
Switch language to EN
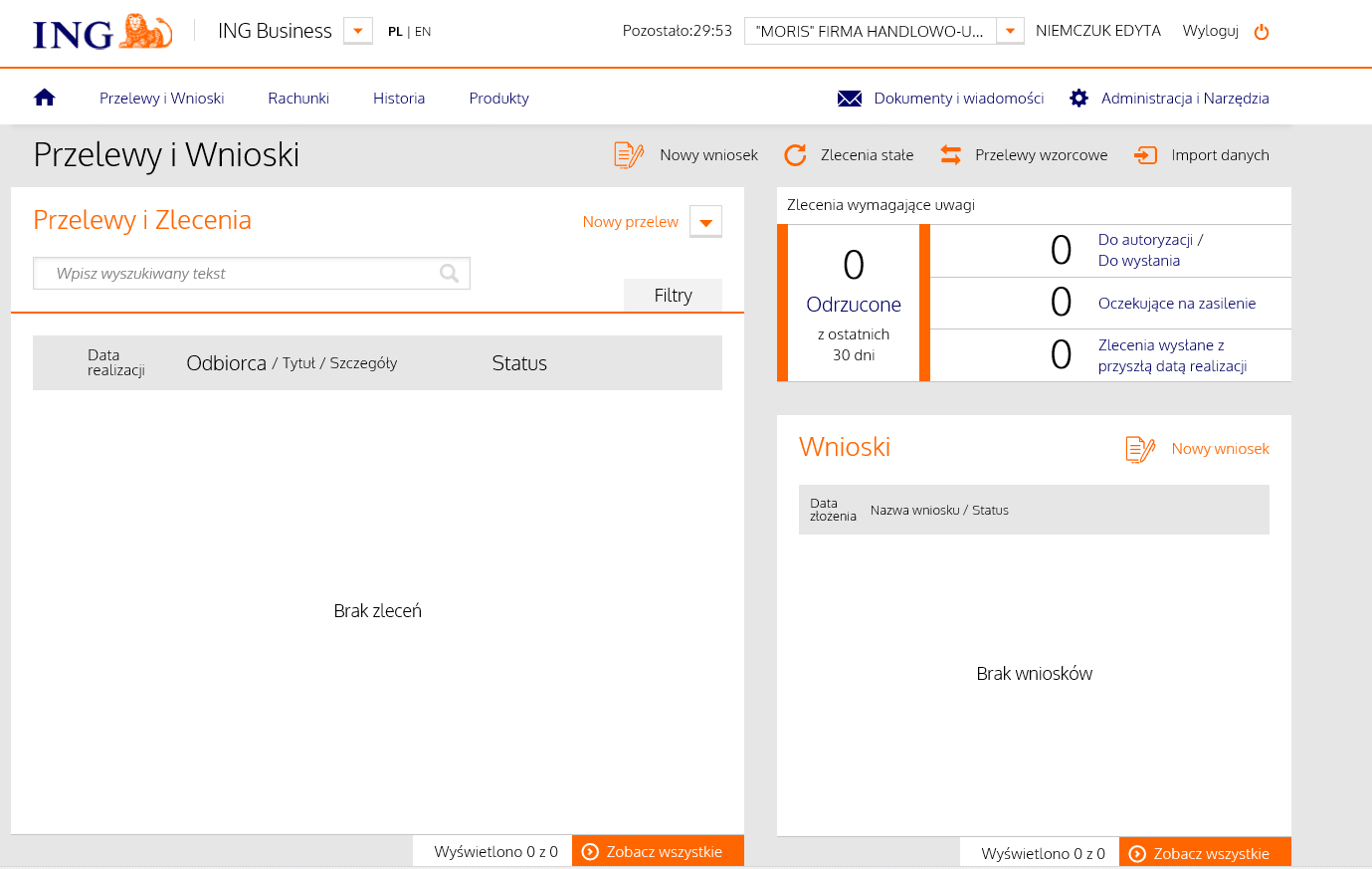[x=423, y=32]
